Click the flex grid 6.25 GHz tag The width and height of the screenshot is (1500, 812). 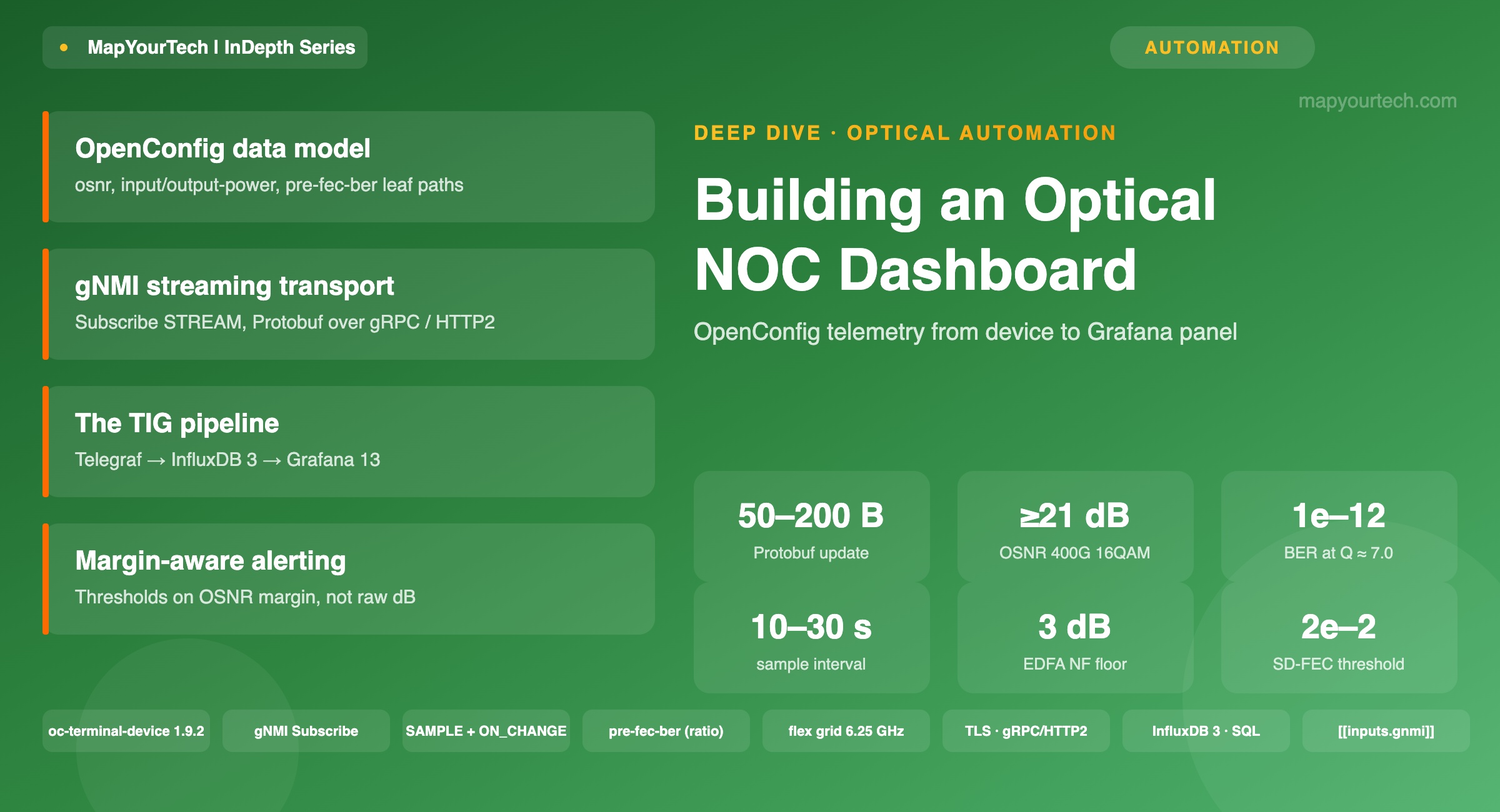coord(846,731)
